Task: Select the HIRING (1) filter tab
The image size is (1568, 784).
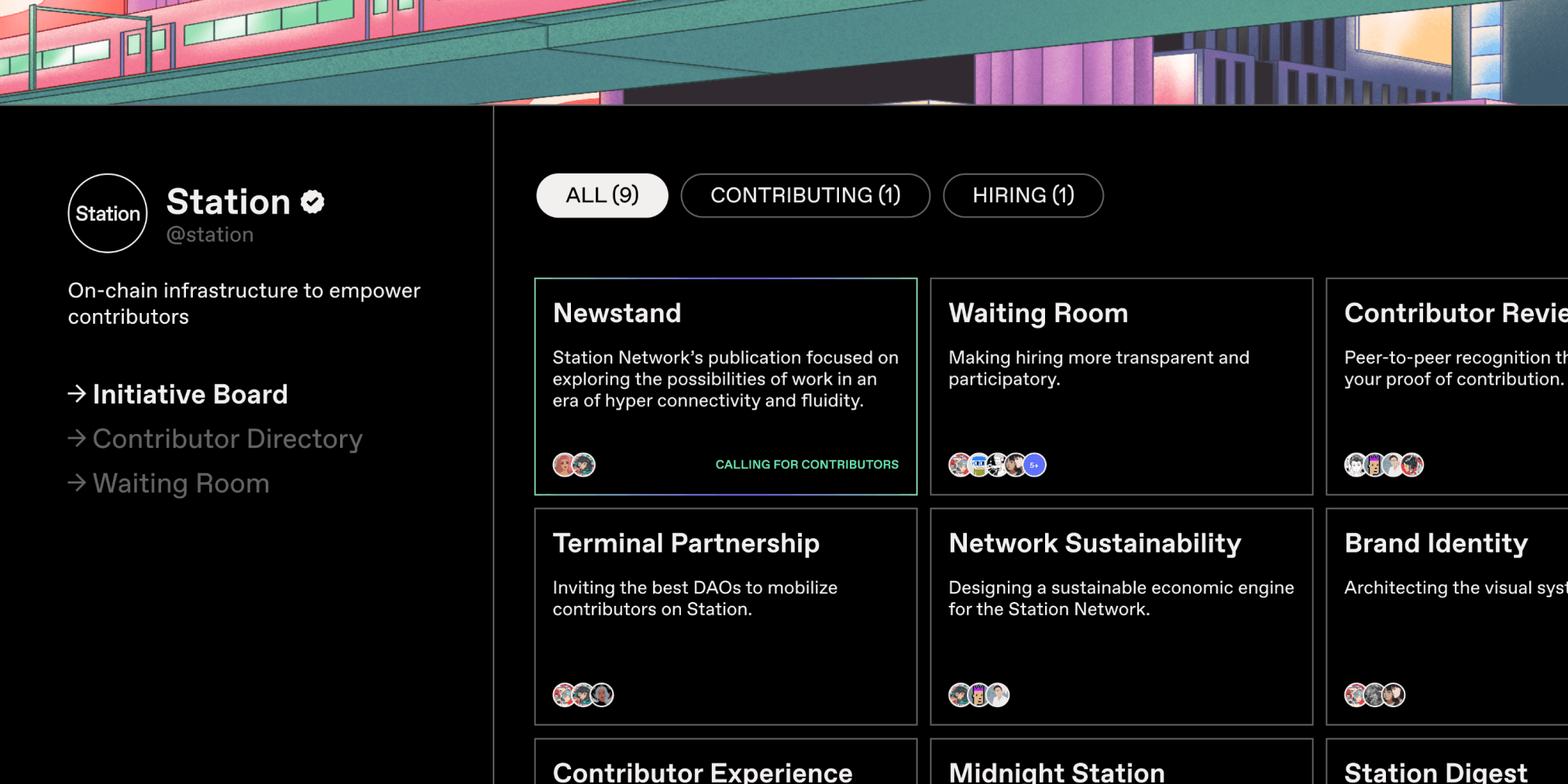Action: [1023, 195]
